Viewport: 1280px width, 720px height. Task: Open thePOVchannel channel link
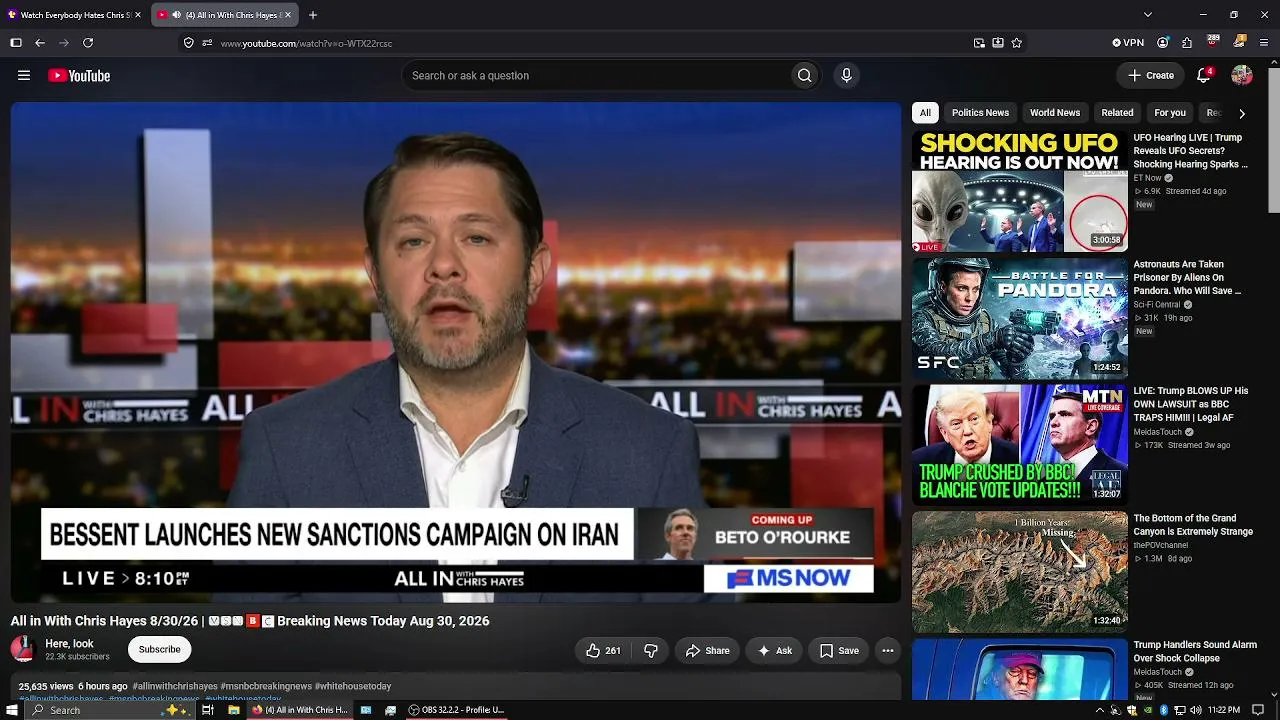coord(1161,545)
